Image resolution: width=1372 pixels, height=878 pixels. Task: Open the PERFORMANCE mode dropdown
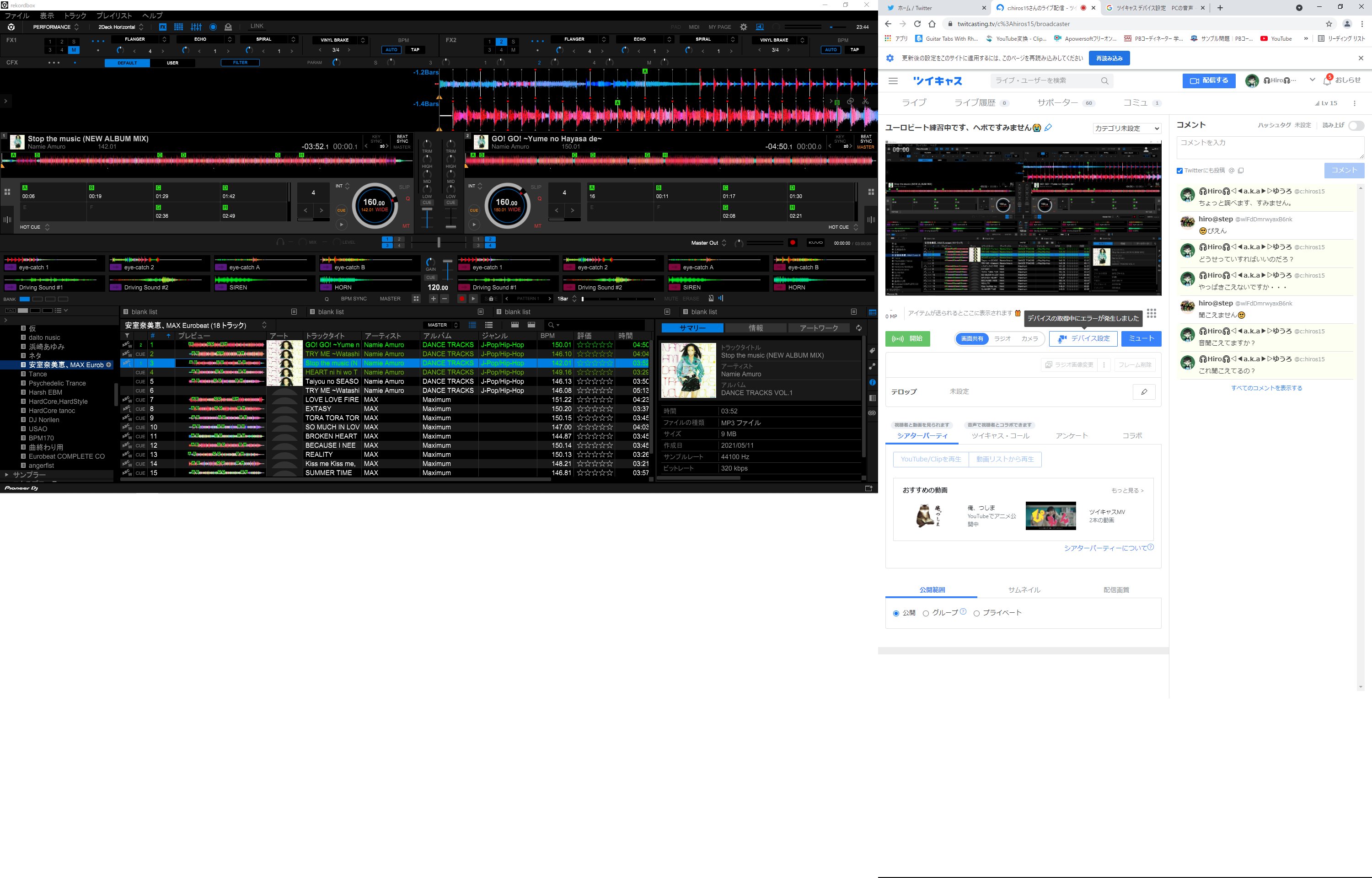point(55,27)
